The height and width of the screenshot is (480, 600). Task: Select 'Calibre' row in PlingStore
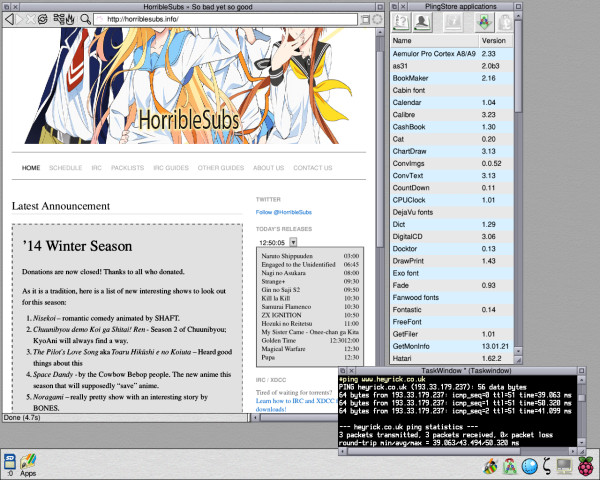pos(452,115)
